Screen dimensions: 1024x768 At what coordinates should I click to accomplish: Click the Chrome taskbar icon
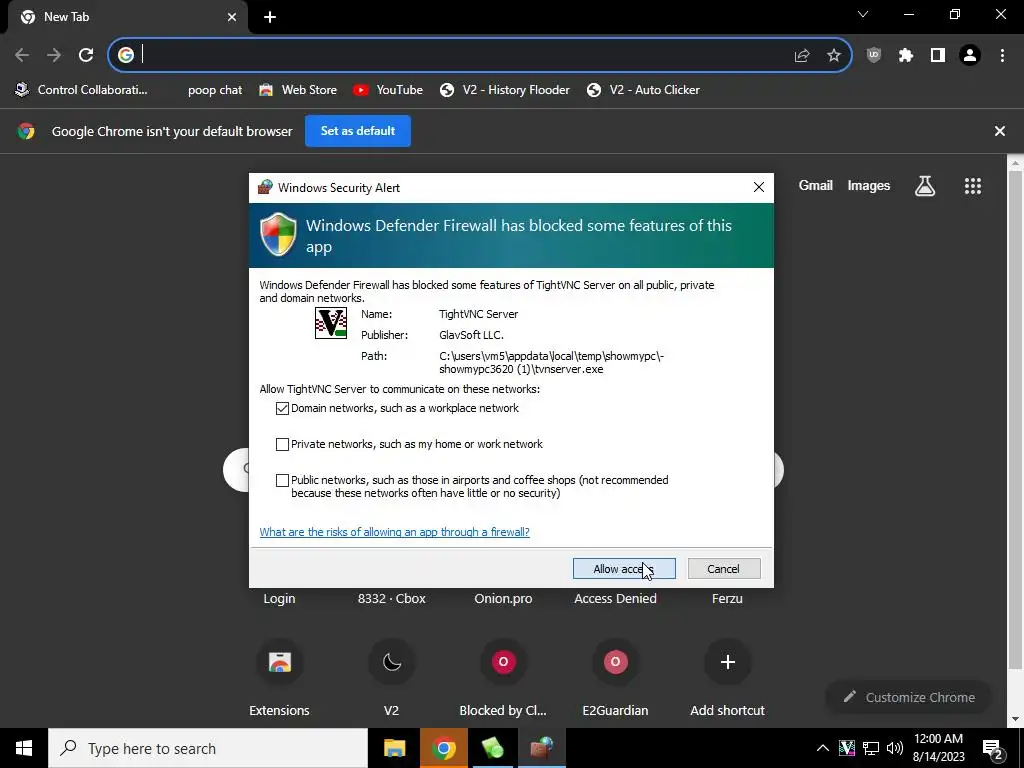pyautogui.click(x=443, y=748)
